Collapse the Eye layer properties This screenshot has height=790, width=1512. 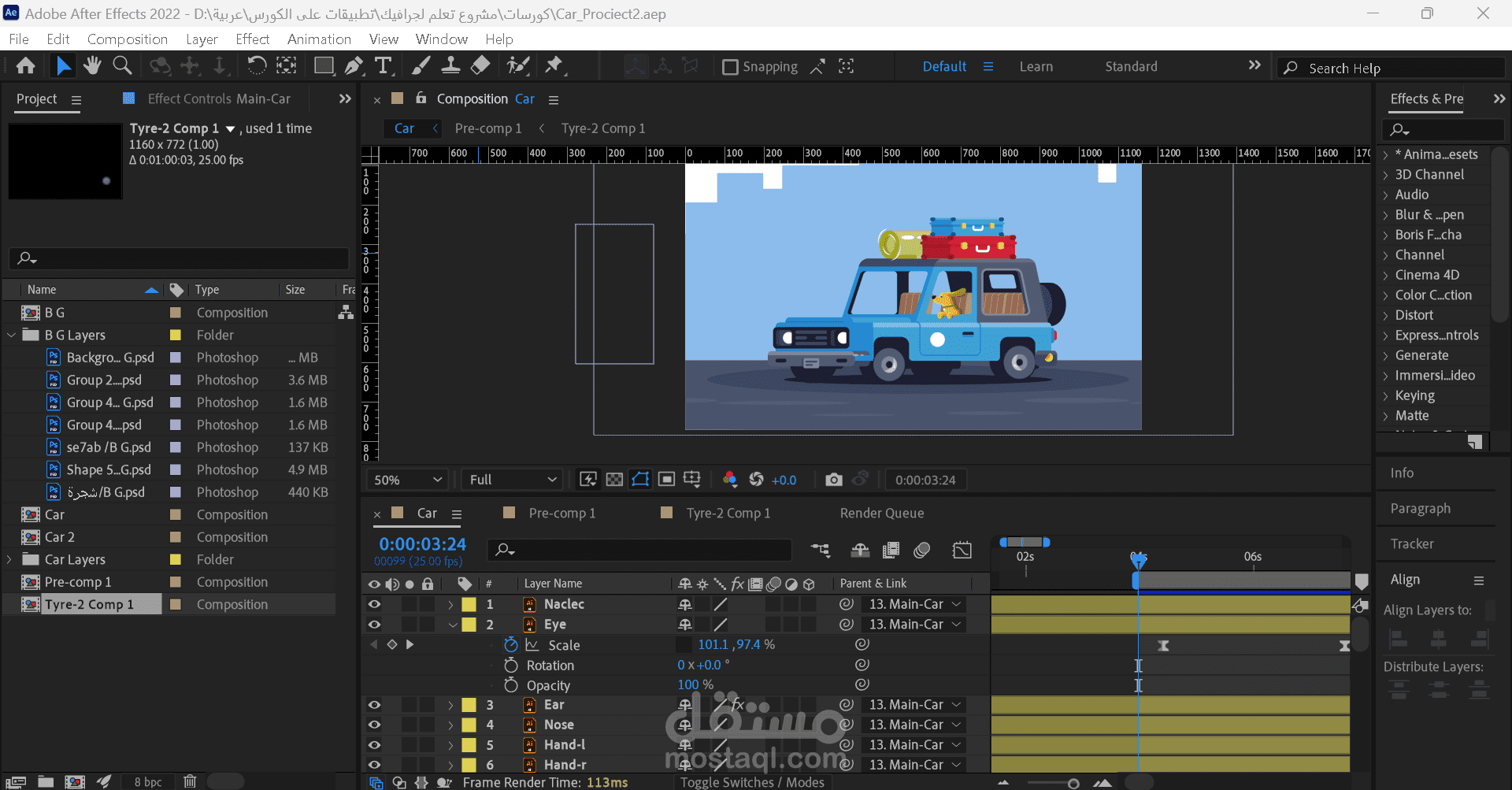452,625
